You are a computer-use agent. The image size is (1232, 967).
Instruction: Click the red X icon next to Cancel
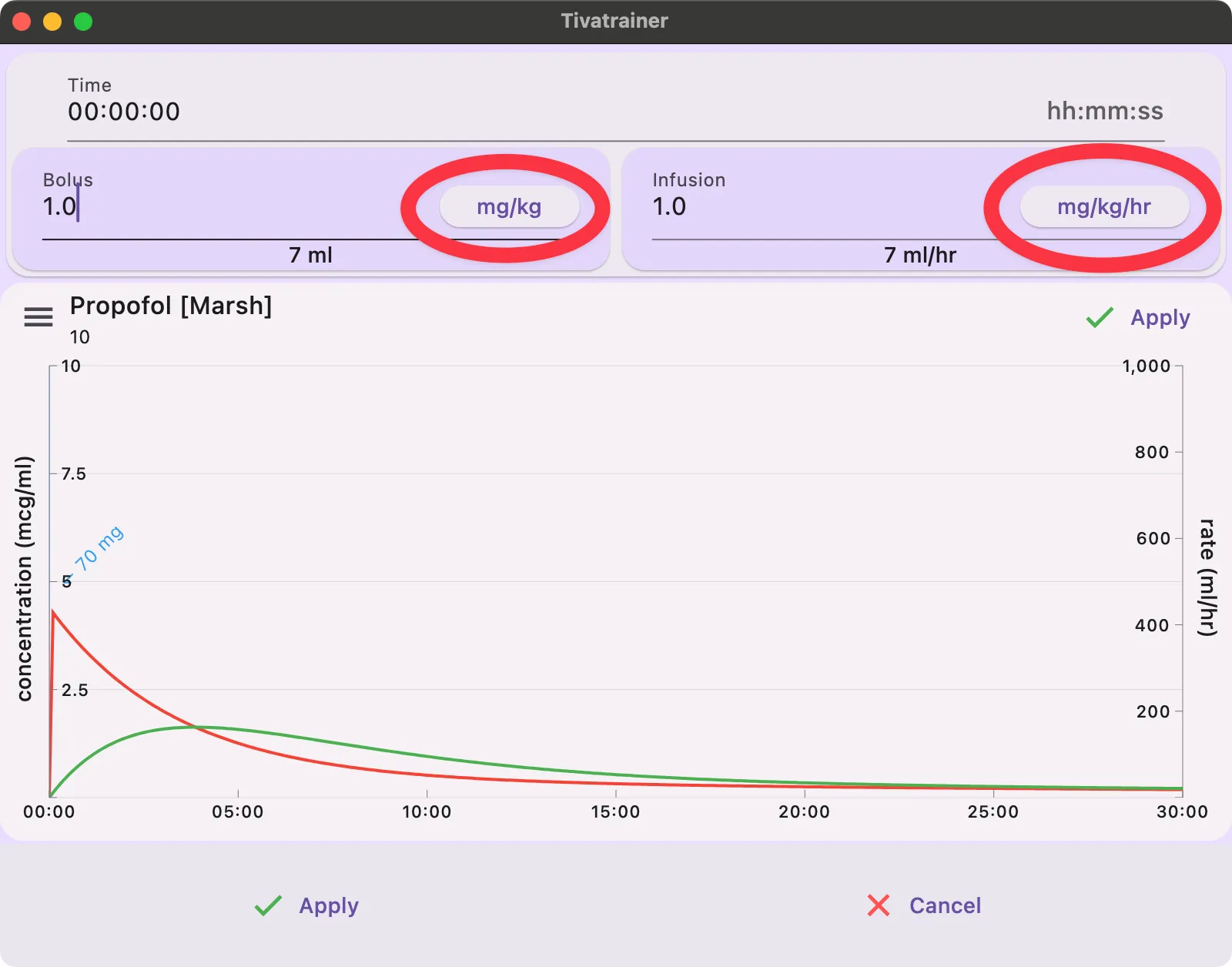click(879, 905)
